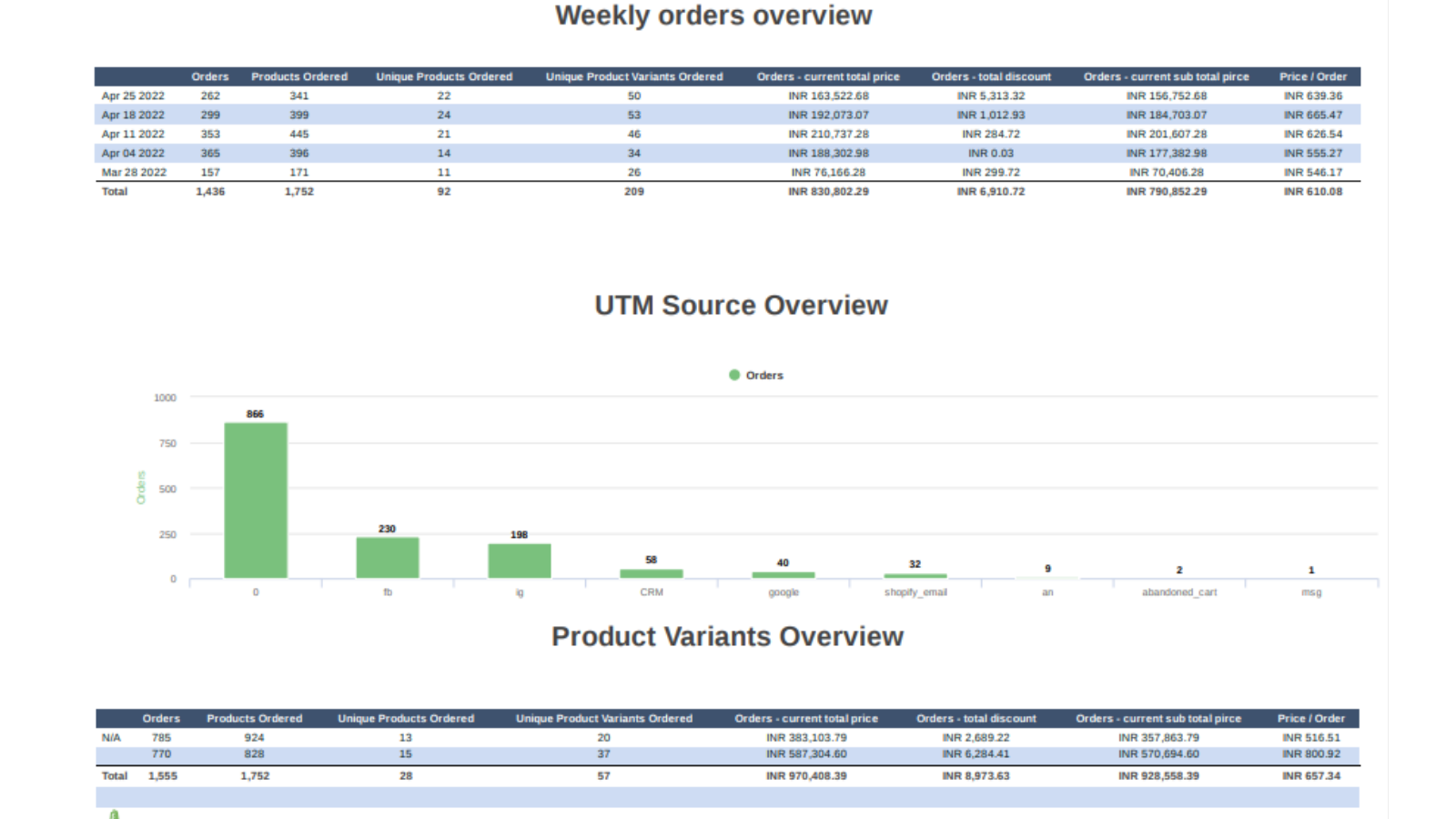Viewport: 1456px width, 819px height.
Task: Select the Apr 11 2022 row label
Action: (x=133, y=134)
